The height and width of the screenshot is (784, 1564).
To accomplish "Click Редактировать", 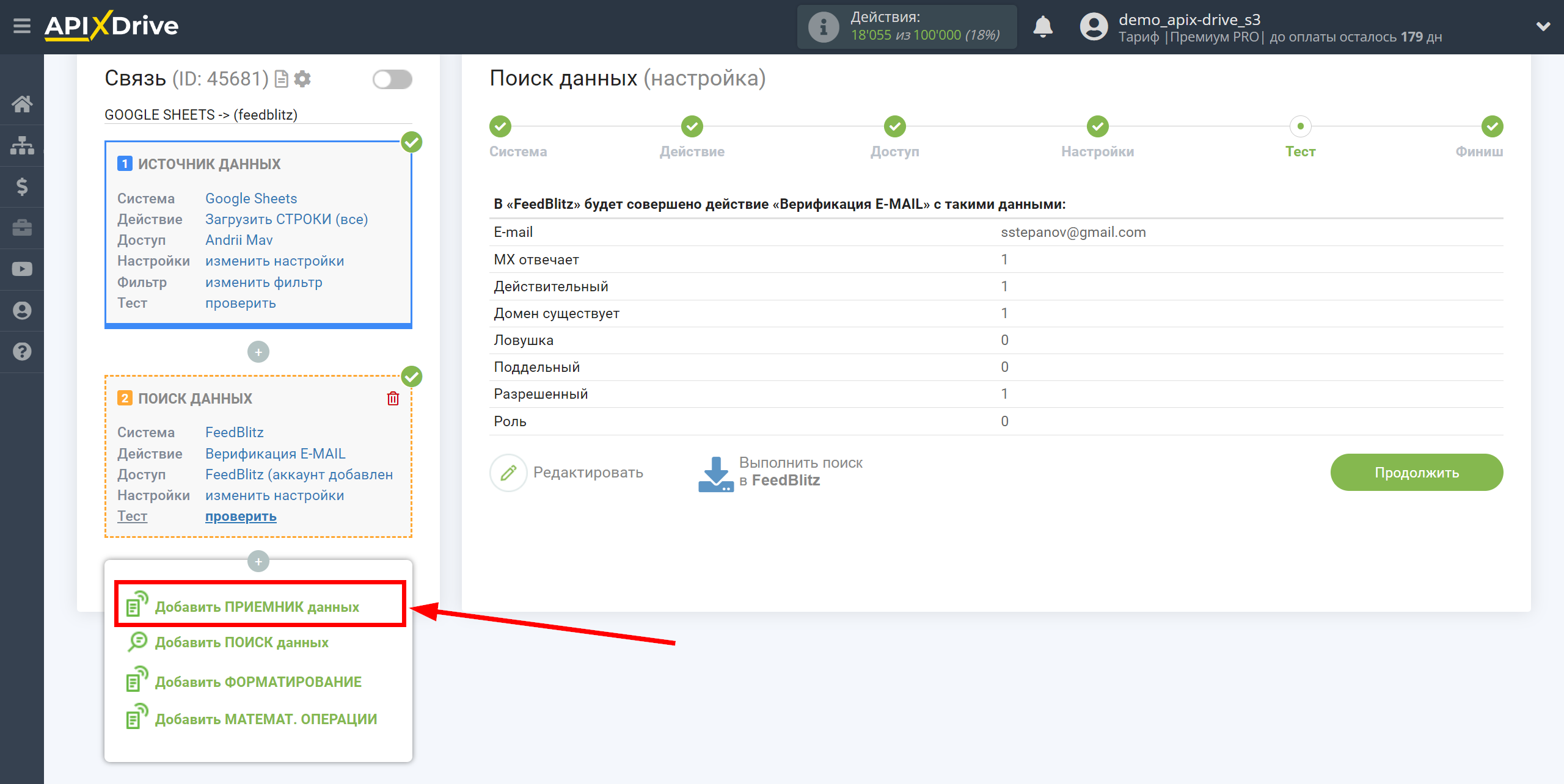I will 588,473.
